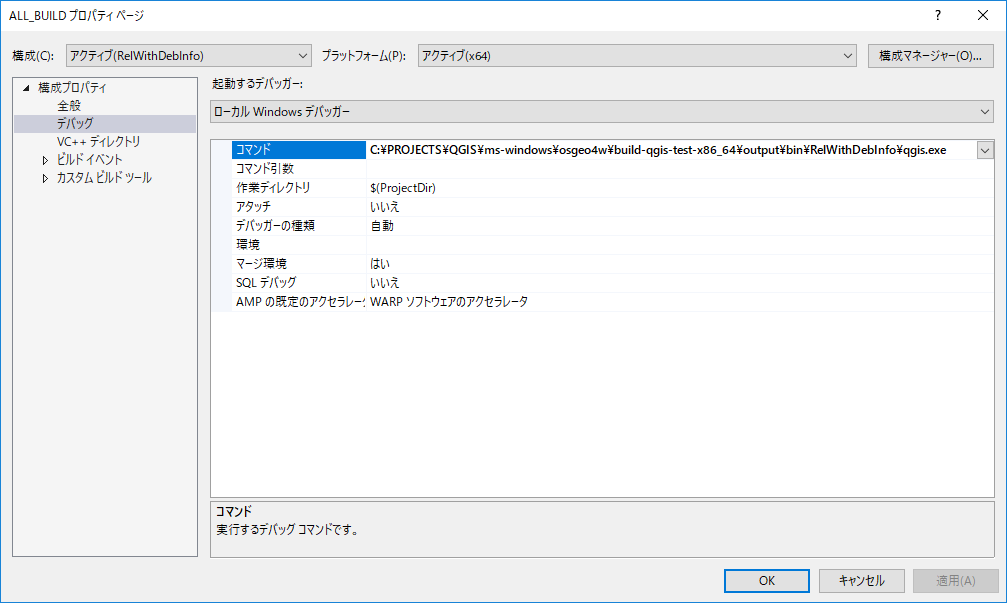Expand the カスタム ビルド ツール node
Viewport: 1007px width, 603px height.
click(45, 178)
